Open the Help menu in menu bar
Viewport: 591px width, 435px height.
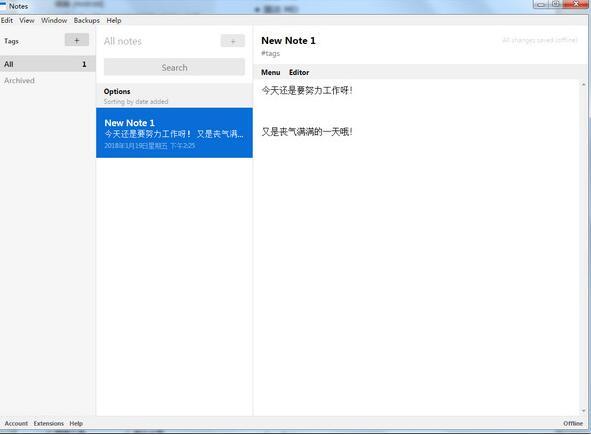114,20
